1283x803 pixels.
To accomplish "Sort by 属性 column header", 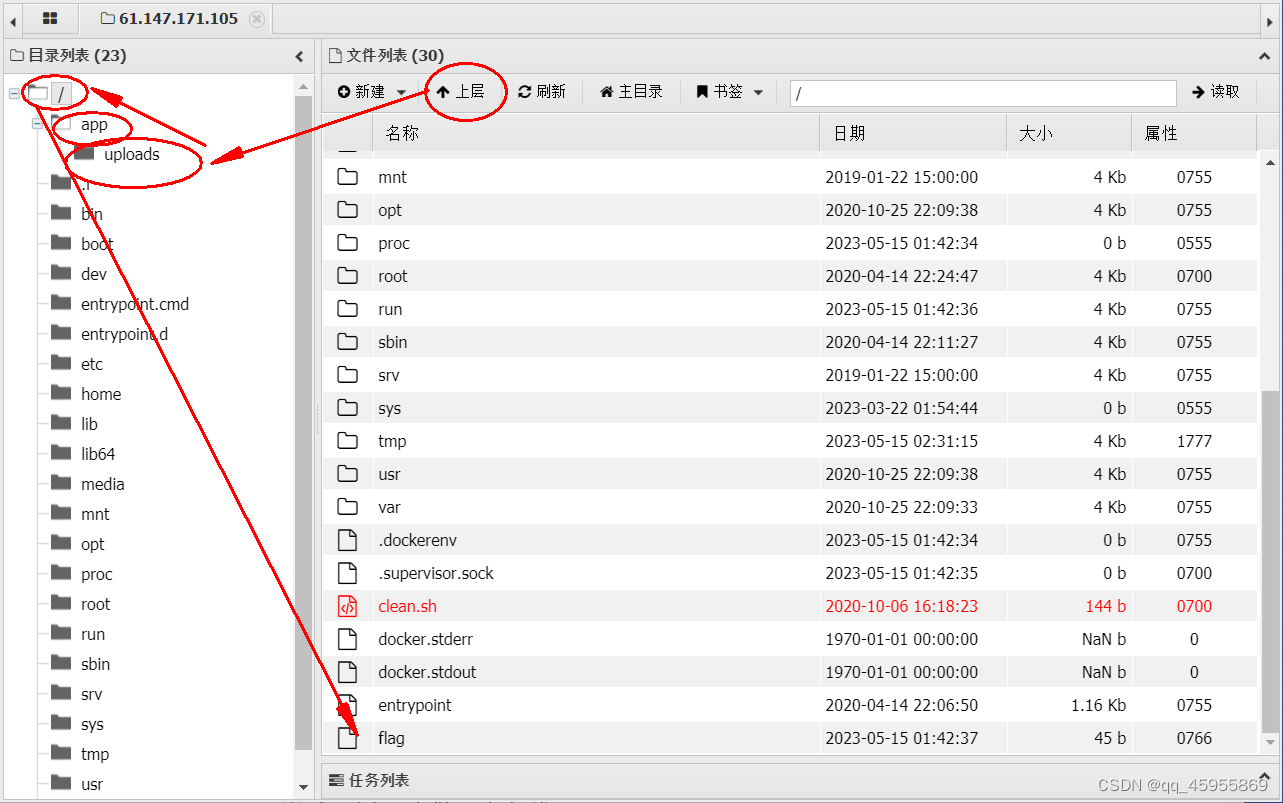I will pos(1194,133).
